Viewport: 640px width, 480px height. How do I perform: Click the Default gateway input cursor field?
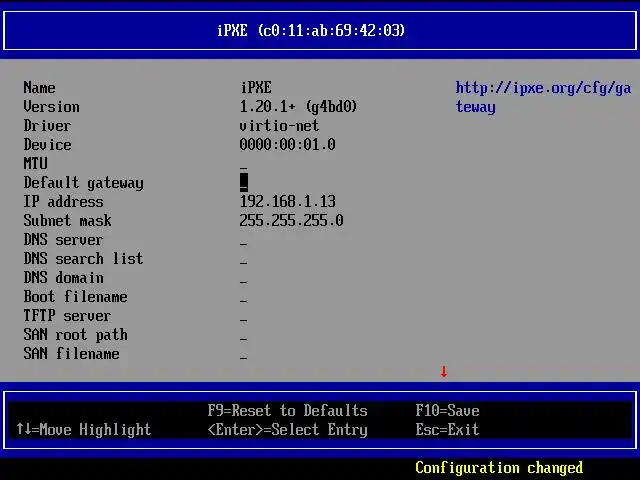point(244,182)
